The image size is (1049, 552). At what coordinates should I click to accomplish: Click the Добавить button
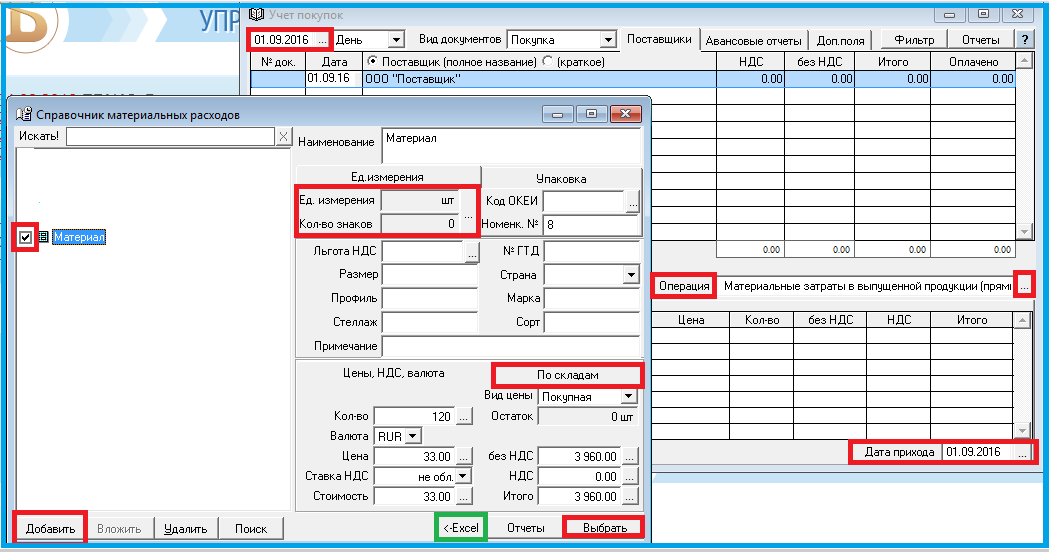(x=50, y=529)
